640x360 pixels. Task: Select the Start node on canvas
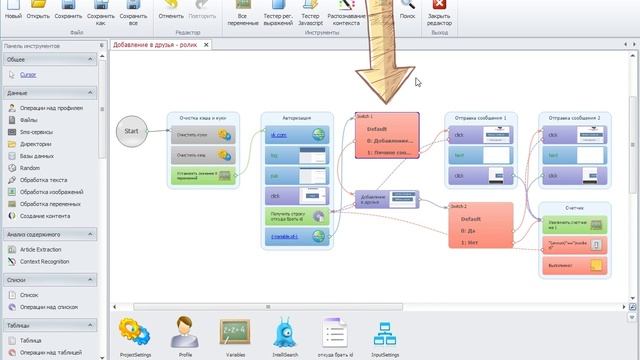131,131
